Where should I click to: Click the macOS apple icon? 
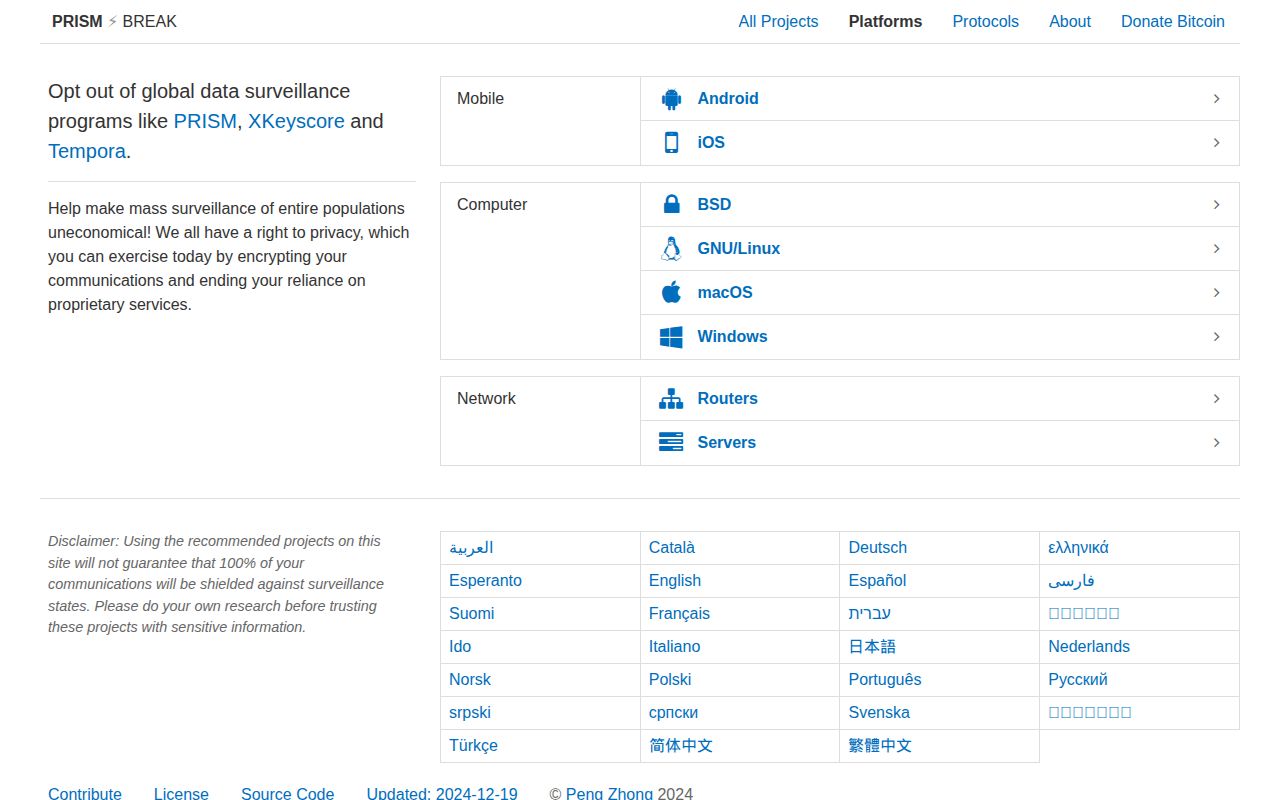[671, 293]
